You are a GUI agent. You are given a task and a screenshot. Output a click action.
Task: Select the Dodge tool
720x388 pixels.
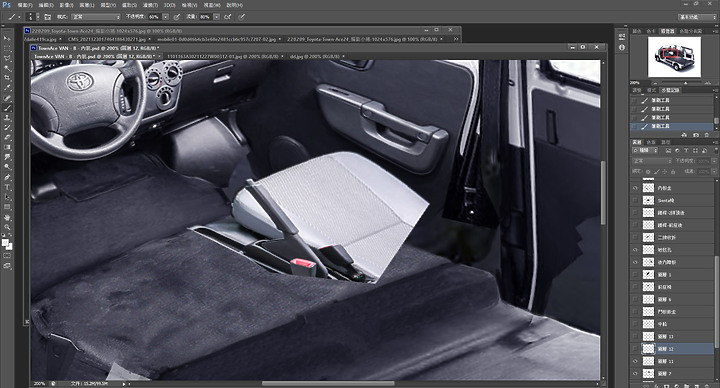tap(7, 167)
